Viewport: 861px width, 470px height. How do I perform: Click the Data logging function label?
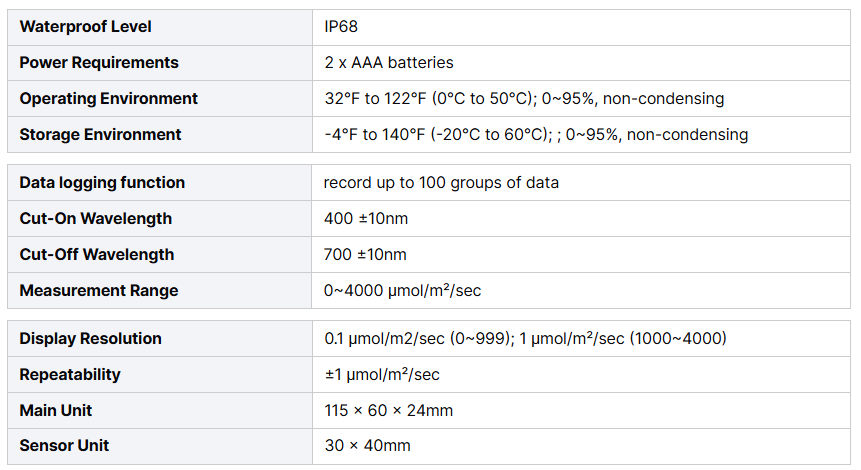coord(102,183)
